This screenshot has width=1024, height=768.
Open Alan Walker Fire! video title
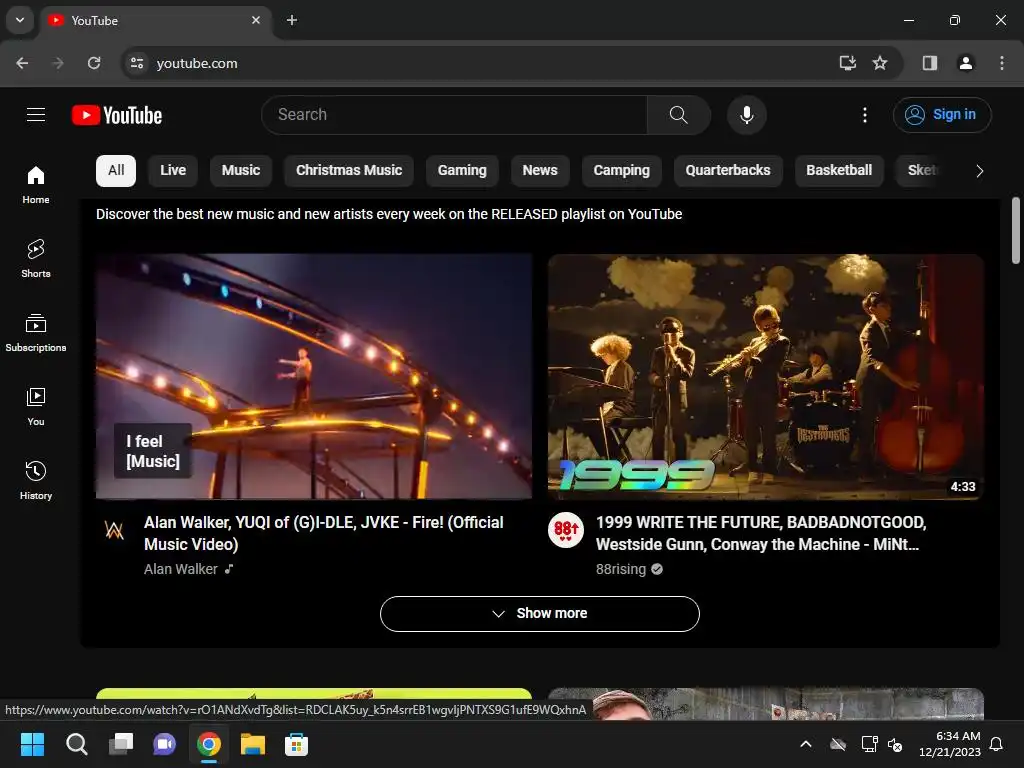(x=324, y=533)
